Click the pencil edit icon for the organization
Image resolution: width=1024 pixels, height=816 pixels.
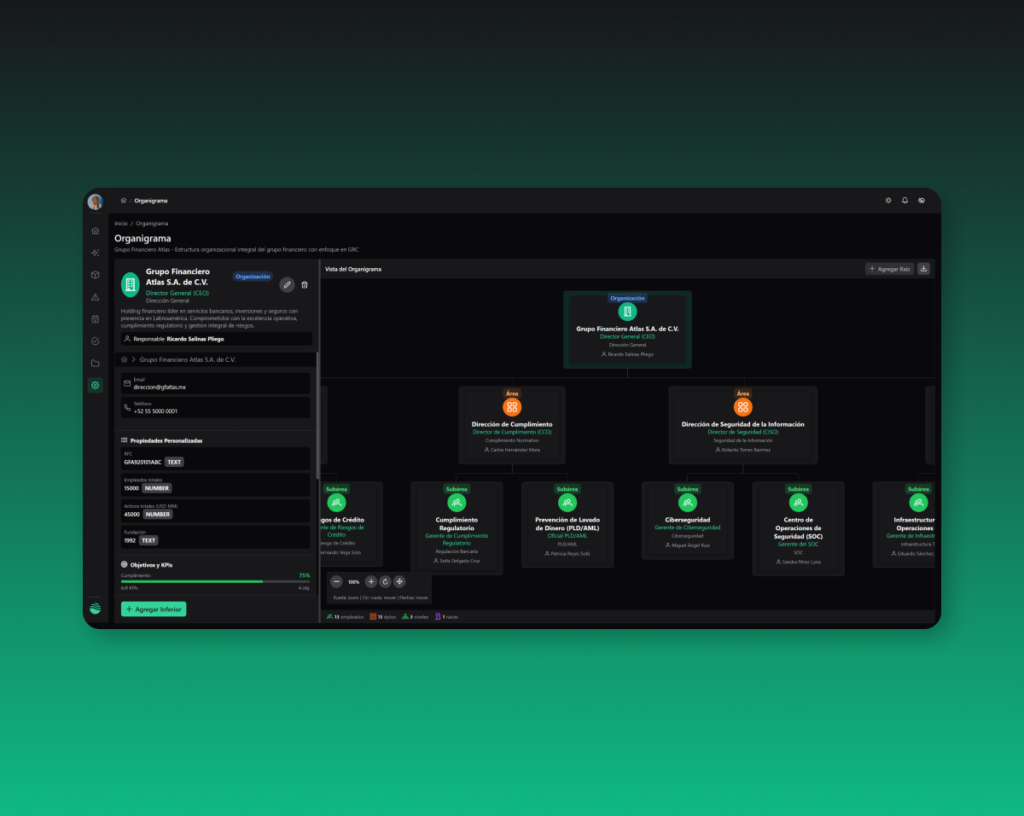coord(287,285)
